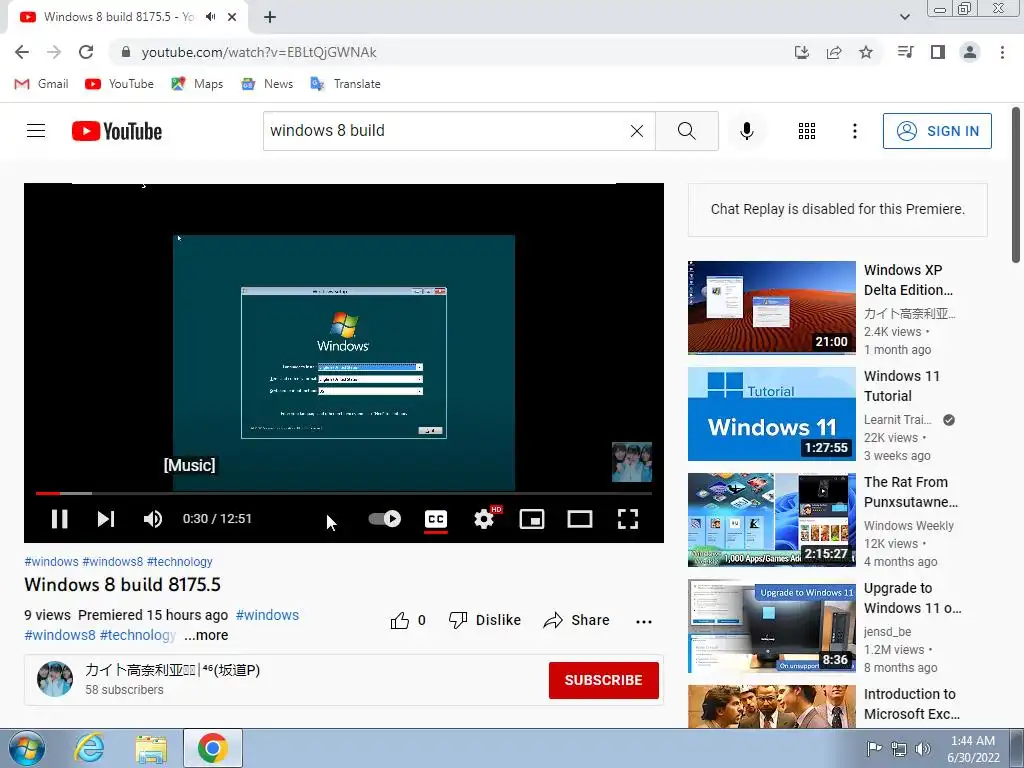Share the video

coord(576,620)
